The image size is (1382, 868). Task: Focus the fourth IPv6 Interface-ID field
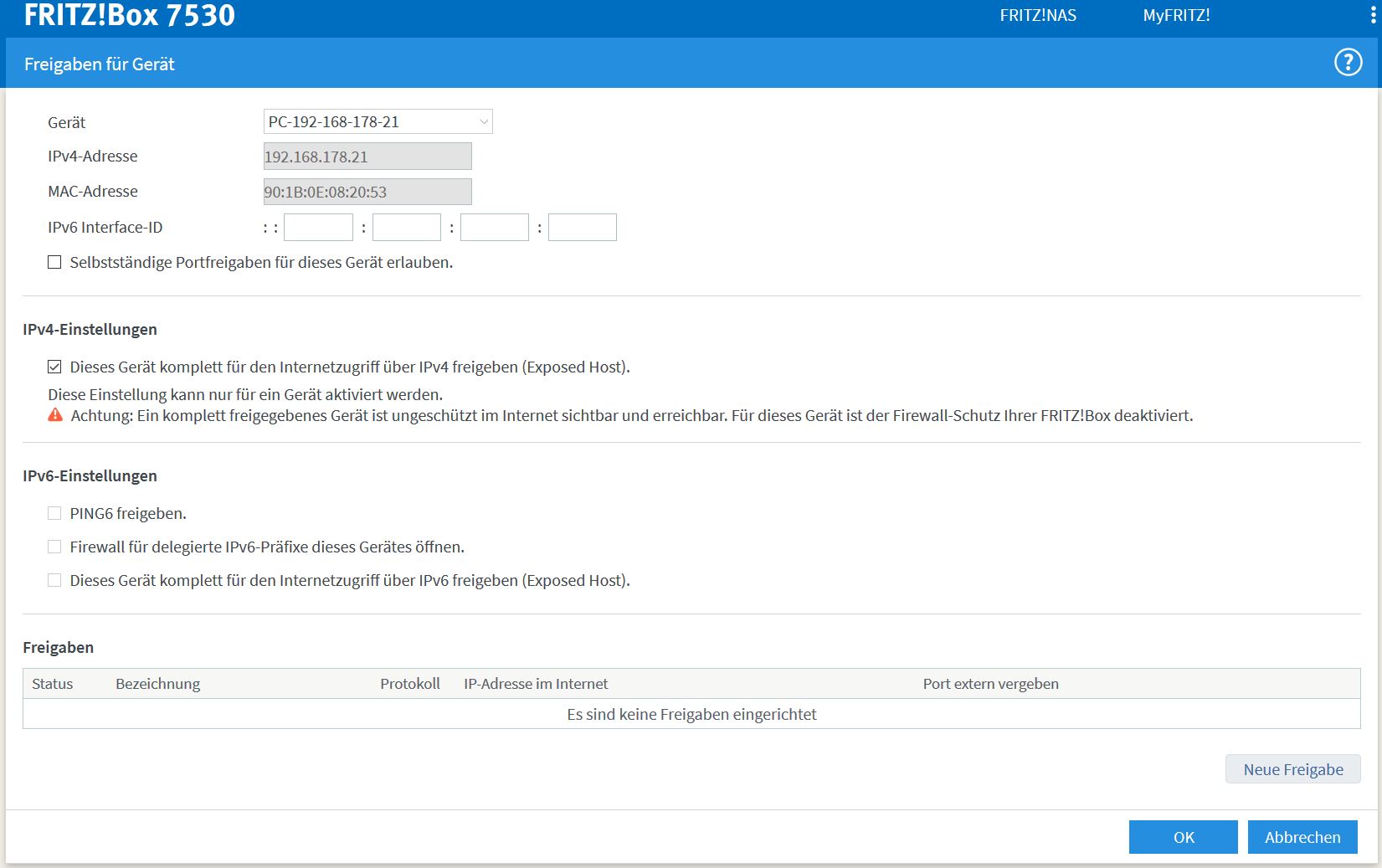click(x=582, y=227)
